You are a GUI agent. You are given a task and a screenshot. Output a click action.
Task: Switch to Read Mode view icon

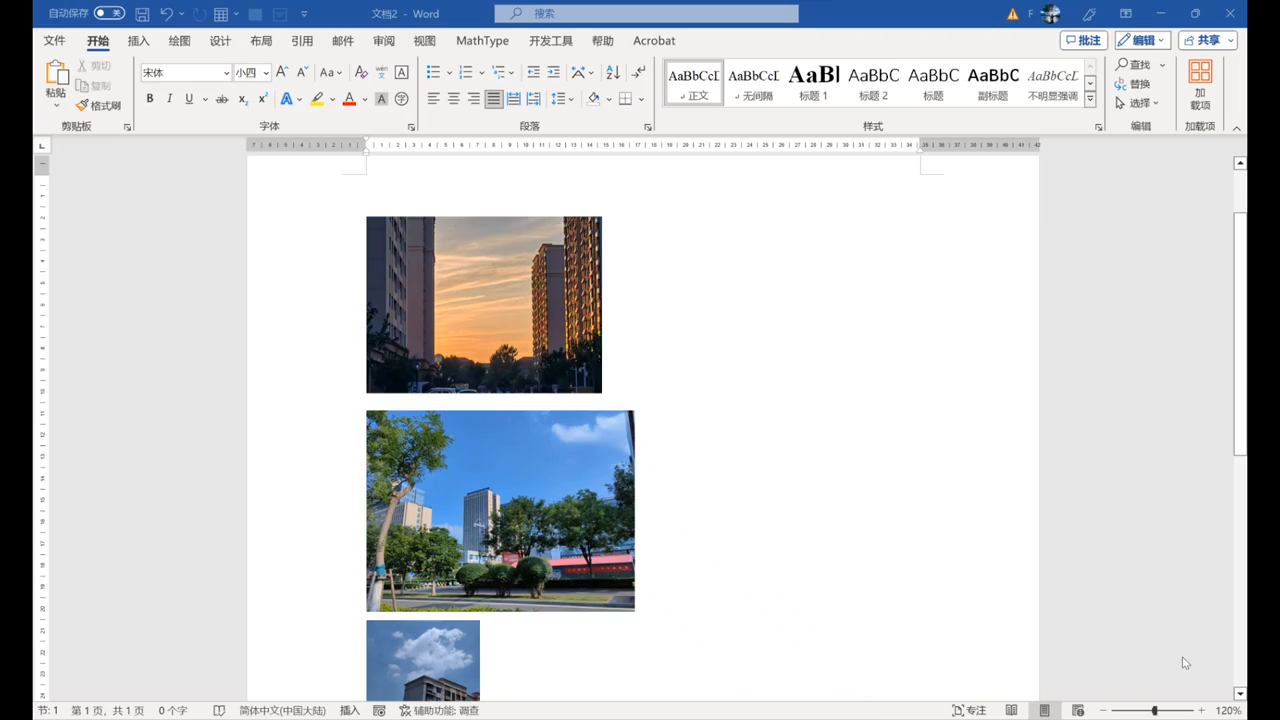pyautogui.click(x=1012, y=710)
